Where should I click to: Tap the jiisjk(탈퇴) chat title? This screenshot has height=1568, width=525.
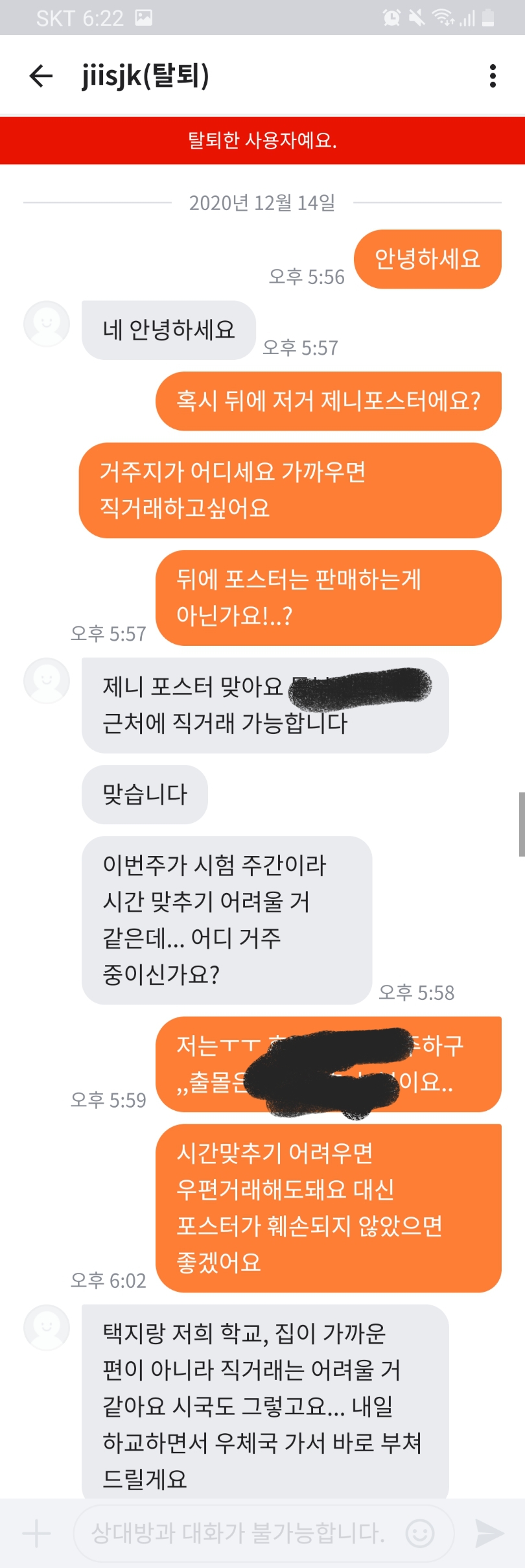(x=146, y=76)
